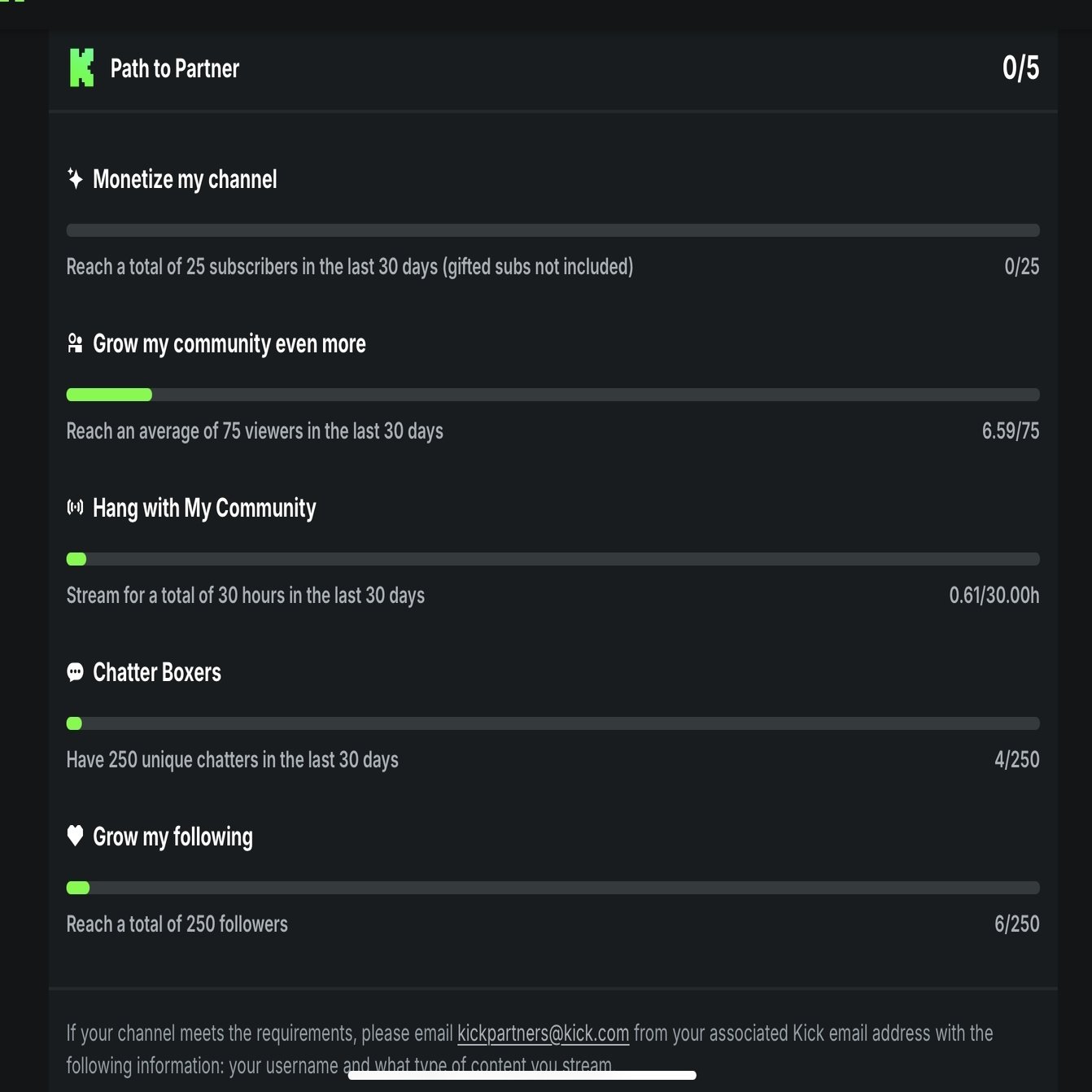Click the followers progress bar

[x=553, y=888]
